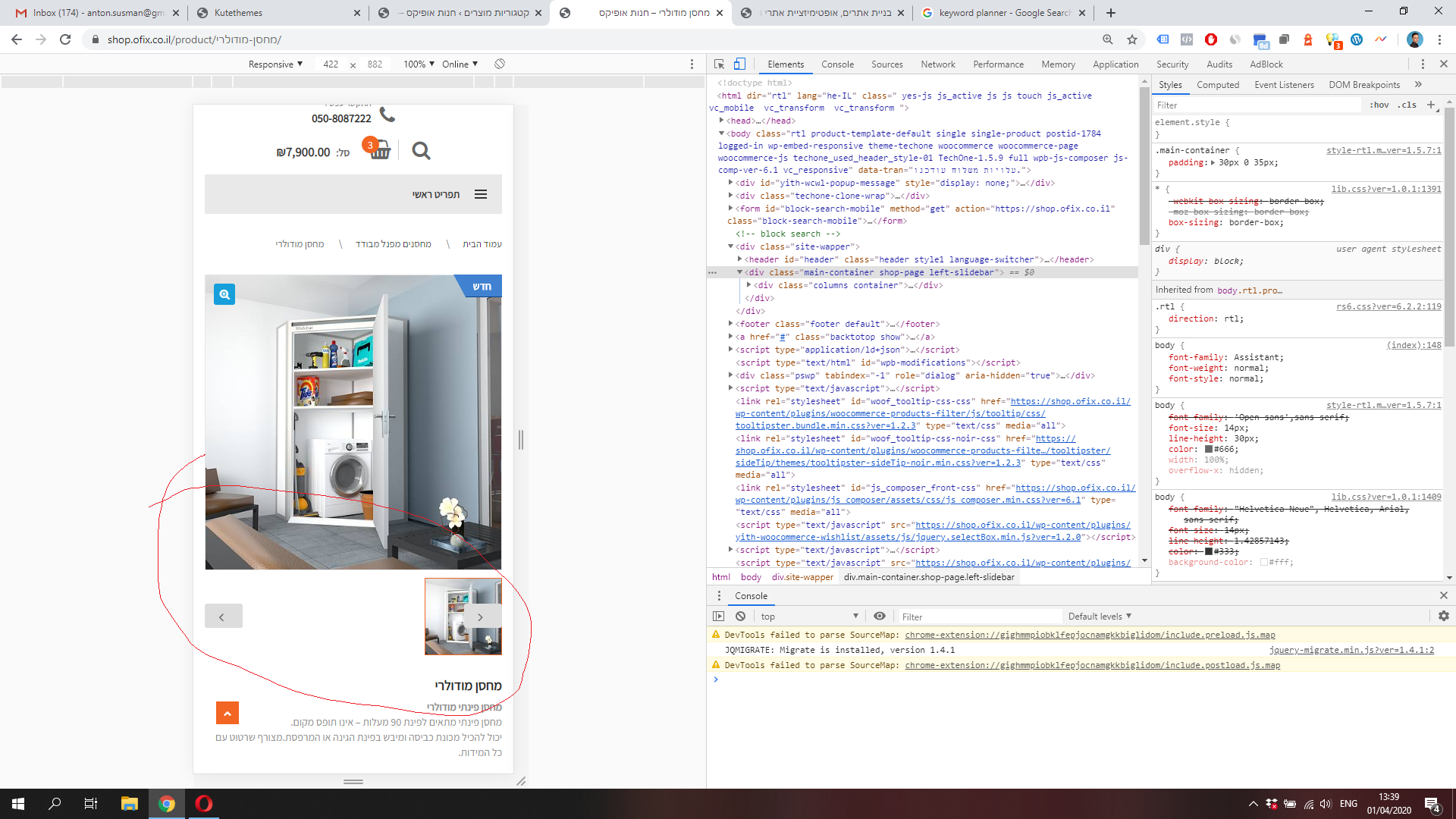Switch to the Network panel tab

pos(938,64)
